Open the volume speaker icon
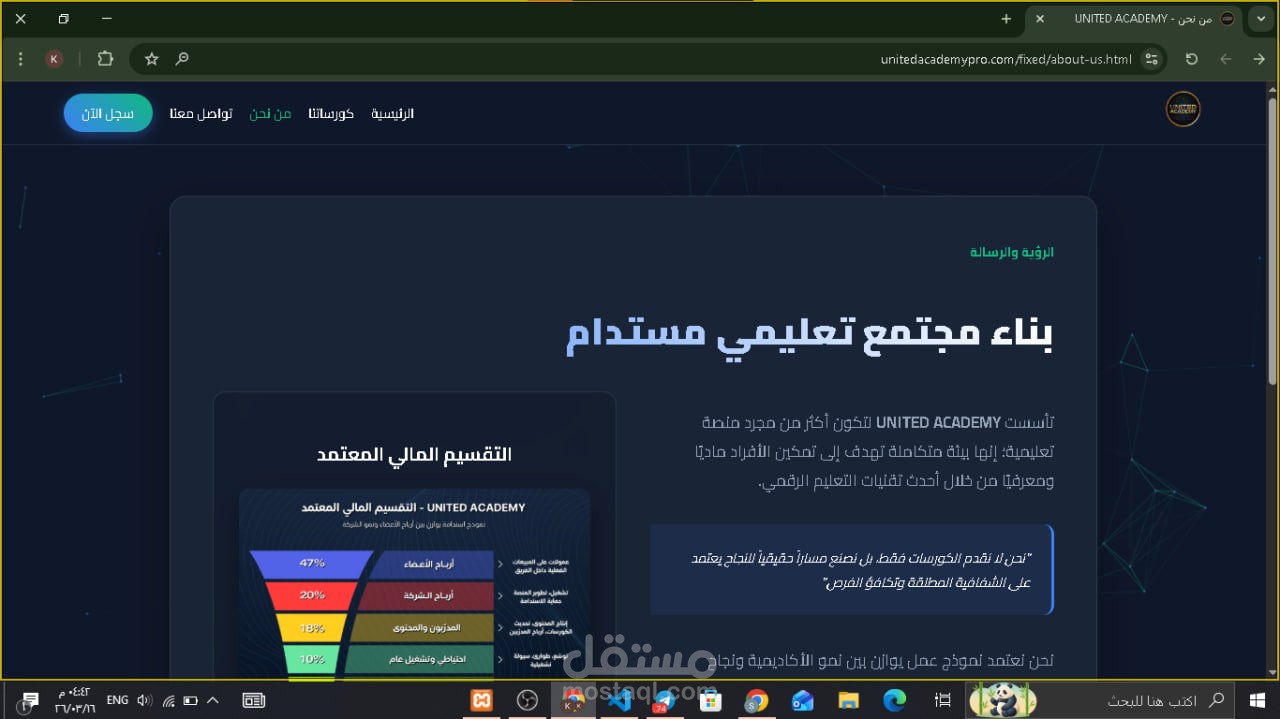 pyautogui.click(x=143, y=700)
